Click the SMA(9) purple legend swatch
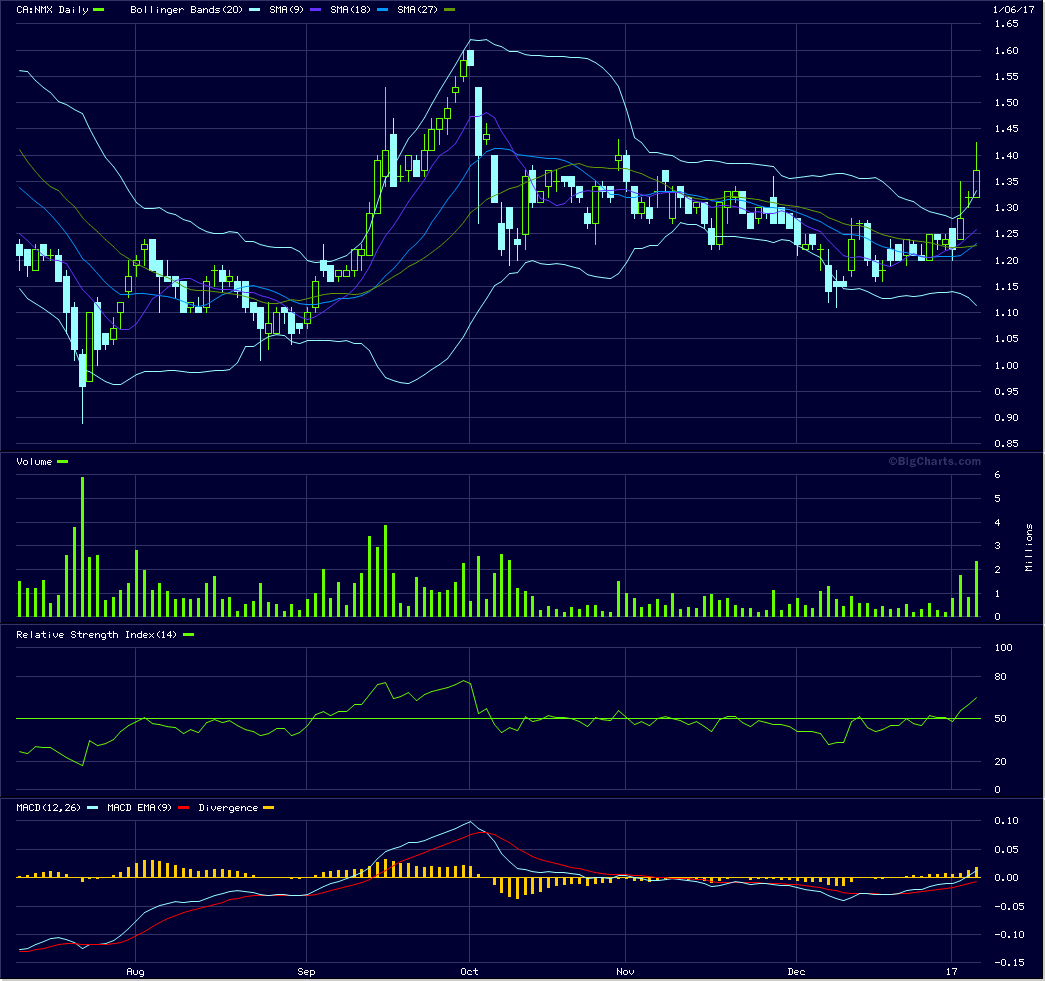Viewport: 1045px width, 981px height. point(316,10)
